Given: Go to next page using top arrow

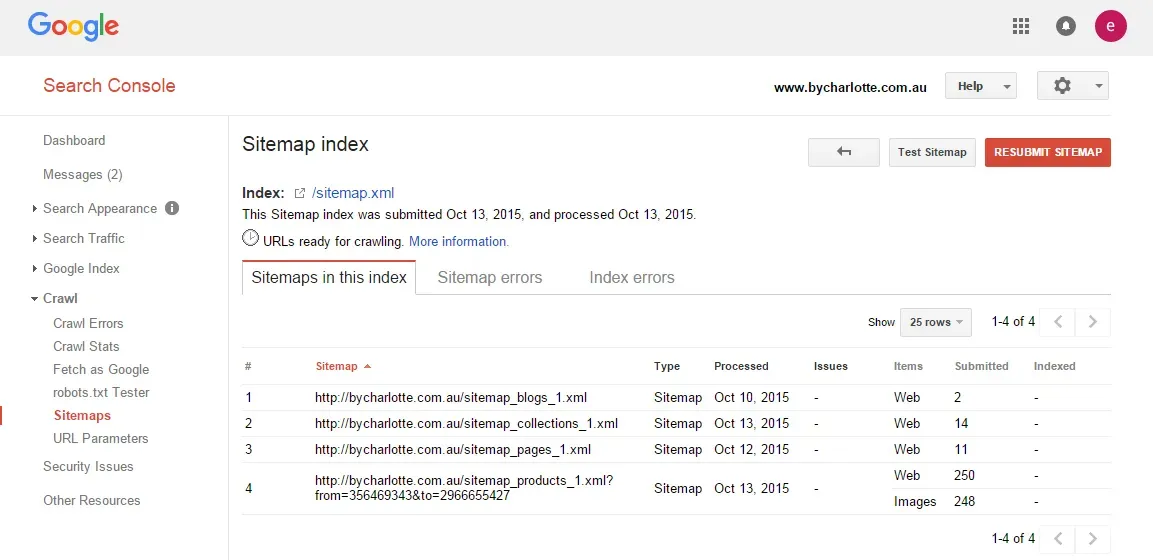Looking at the screenshot, I should [1092, 322].
